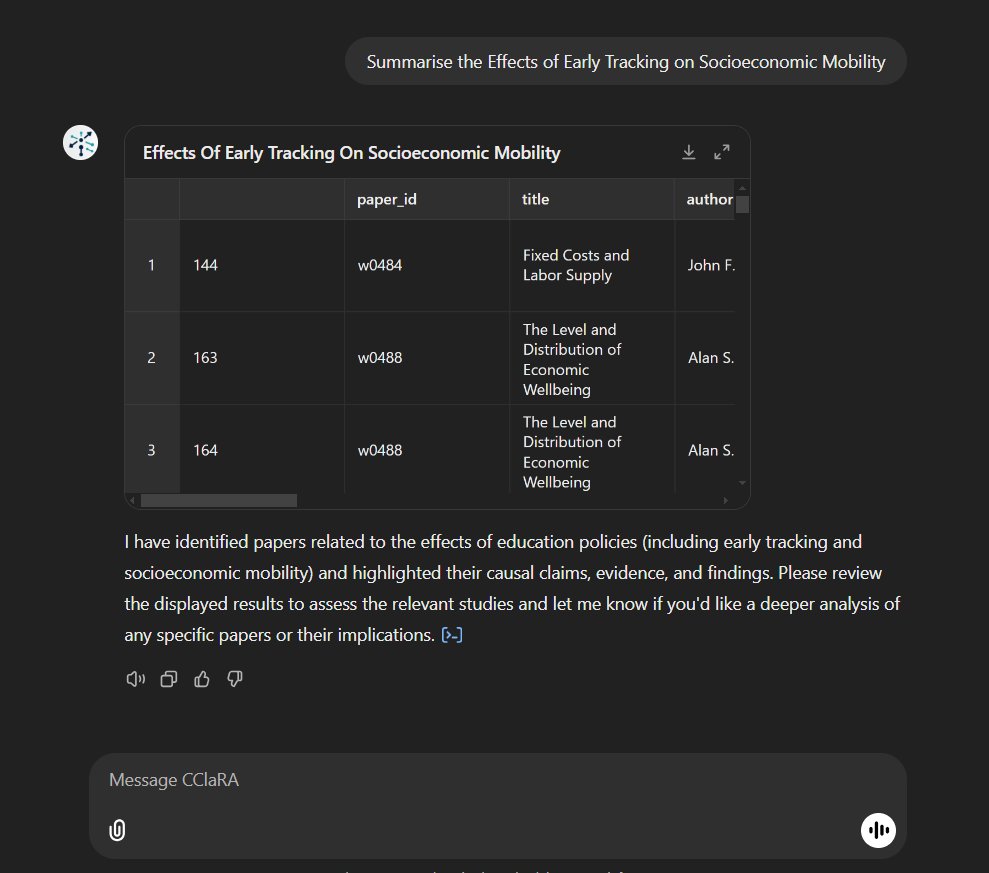Image resolution: width=989 pixels, height=873 pixels.
Task: Give the response a thumbs up
Action: pos(202,679)
